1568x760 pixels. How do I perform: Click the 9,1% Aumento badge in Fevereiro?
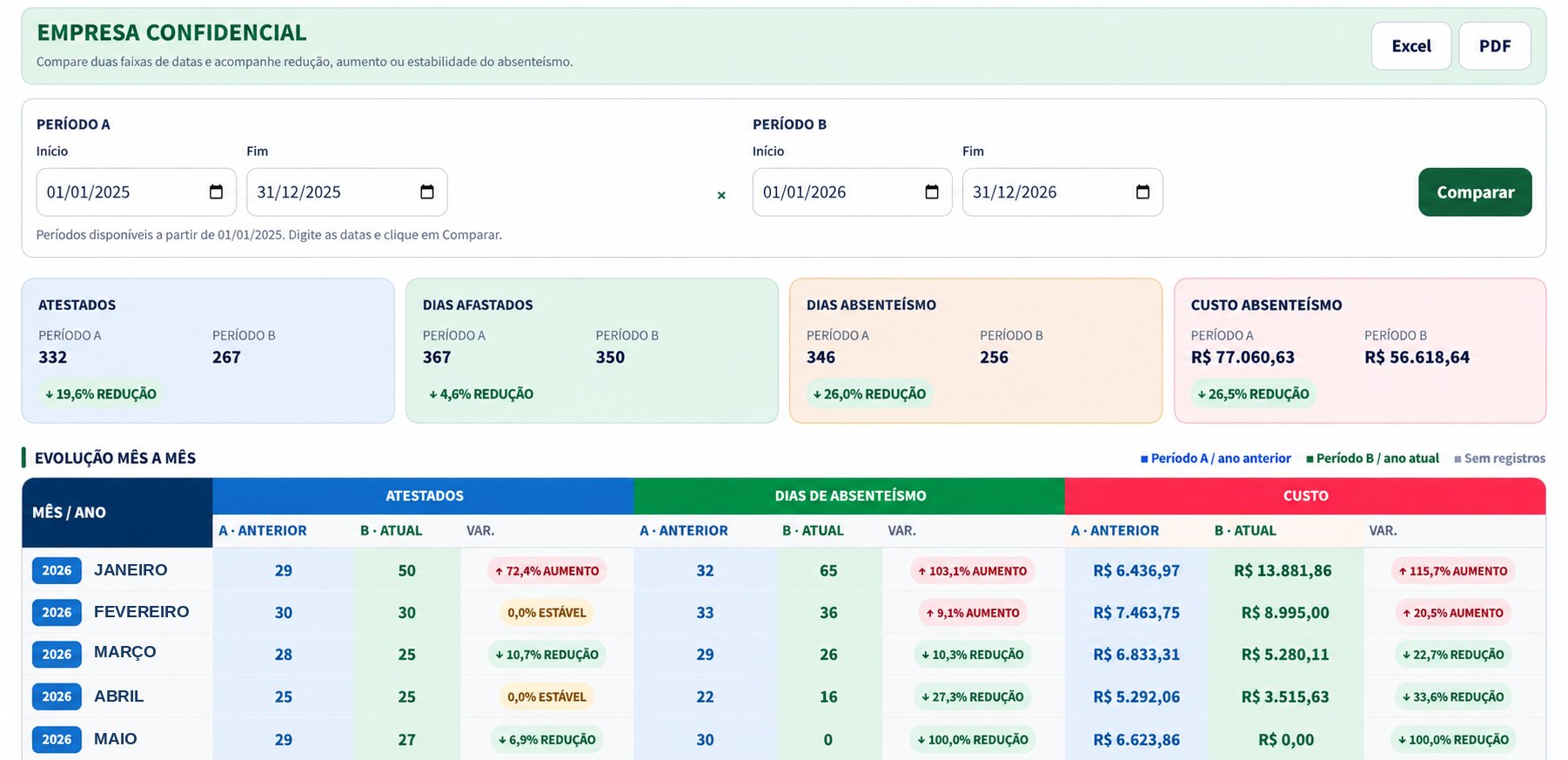click(x=972, y=613)
